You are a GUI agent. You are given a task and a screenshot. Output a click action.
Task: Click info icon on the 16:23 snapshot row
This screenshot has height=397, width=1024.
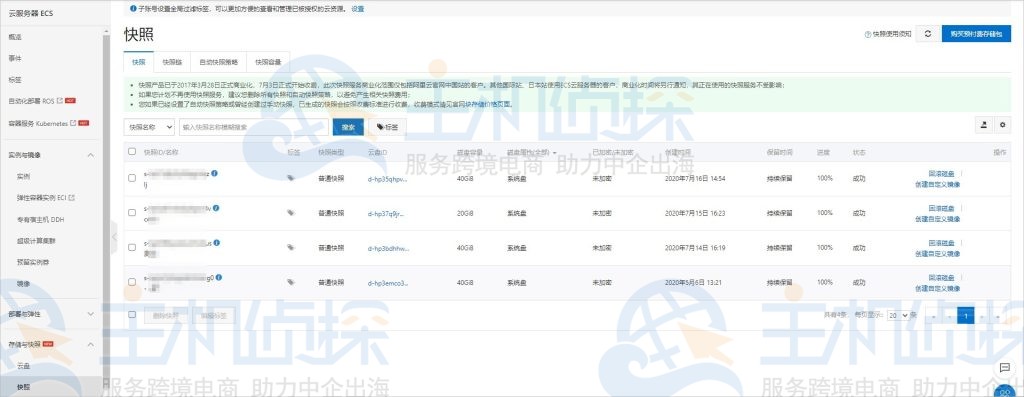pos(216,208)
